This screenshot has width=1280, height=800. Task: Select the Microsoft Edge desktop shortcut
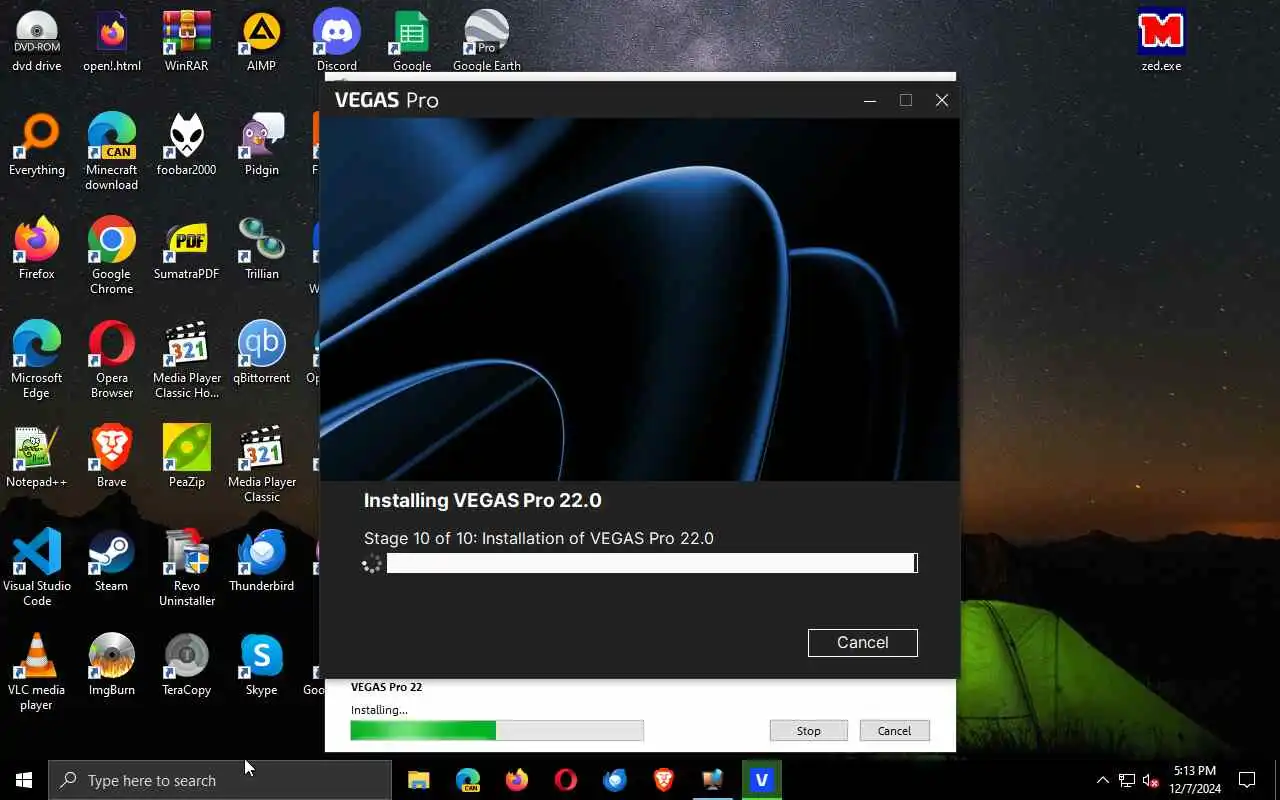click(36, 360)
